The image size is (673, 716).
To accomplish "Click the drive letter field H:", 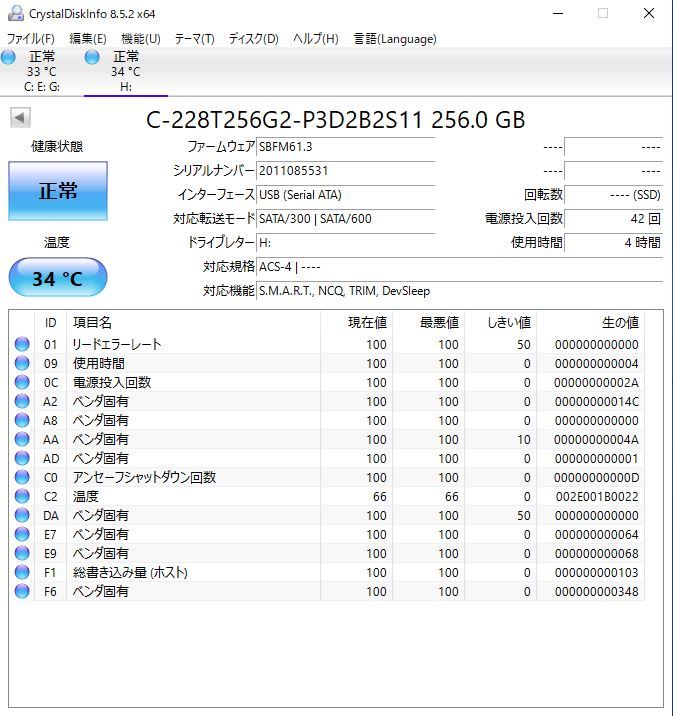I will pos(345,242).
